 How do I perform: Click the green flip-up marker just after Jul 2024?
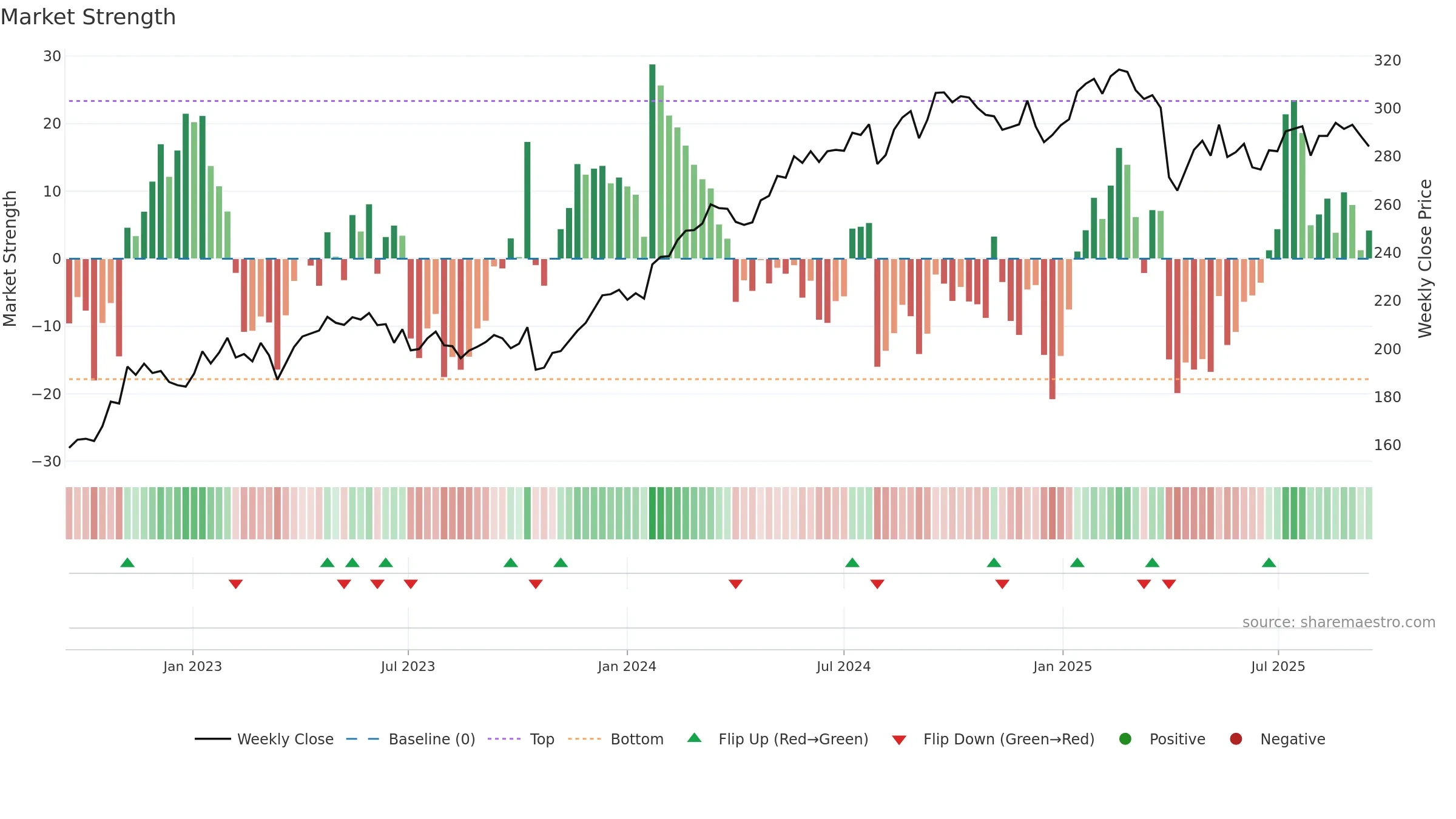click(852, 562)
